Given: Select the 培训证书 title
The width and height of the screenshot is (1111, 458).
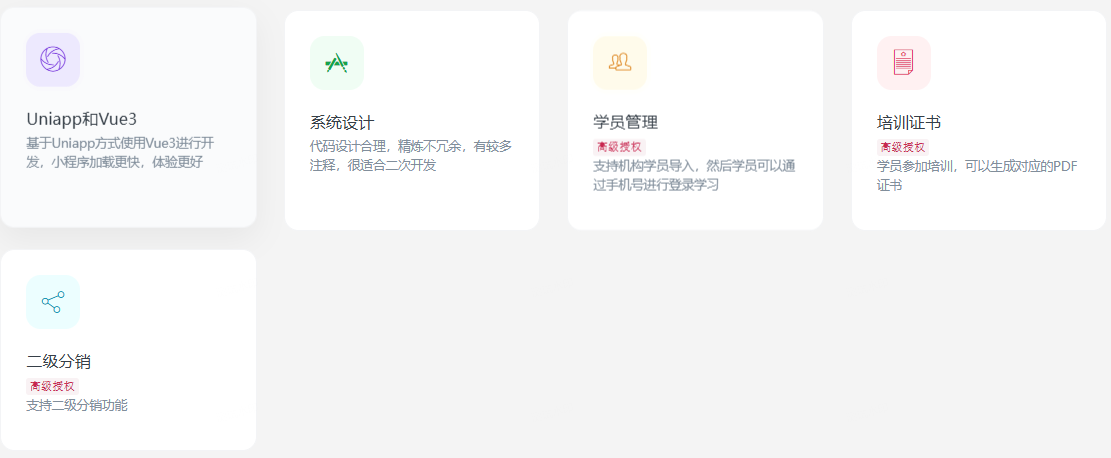Looking at the screenshot, I should point(909,123).
